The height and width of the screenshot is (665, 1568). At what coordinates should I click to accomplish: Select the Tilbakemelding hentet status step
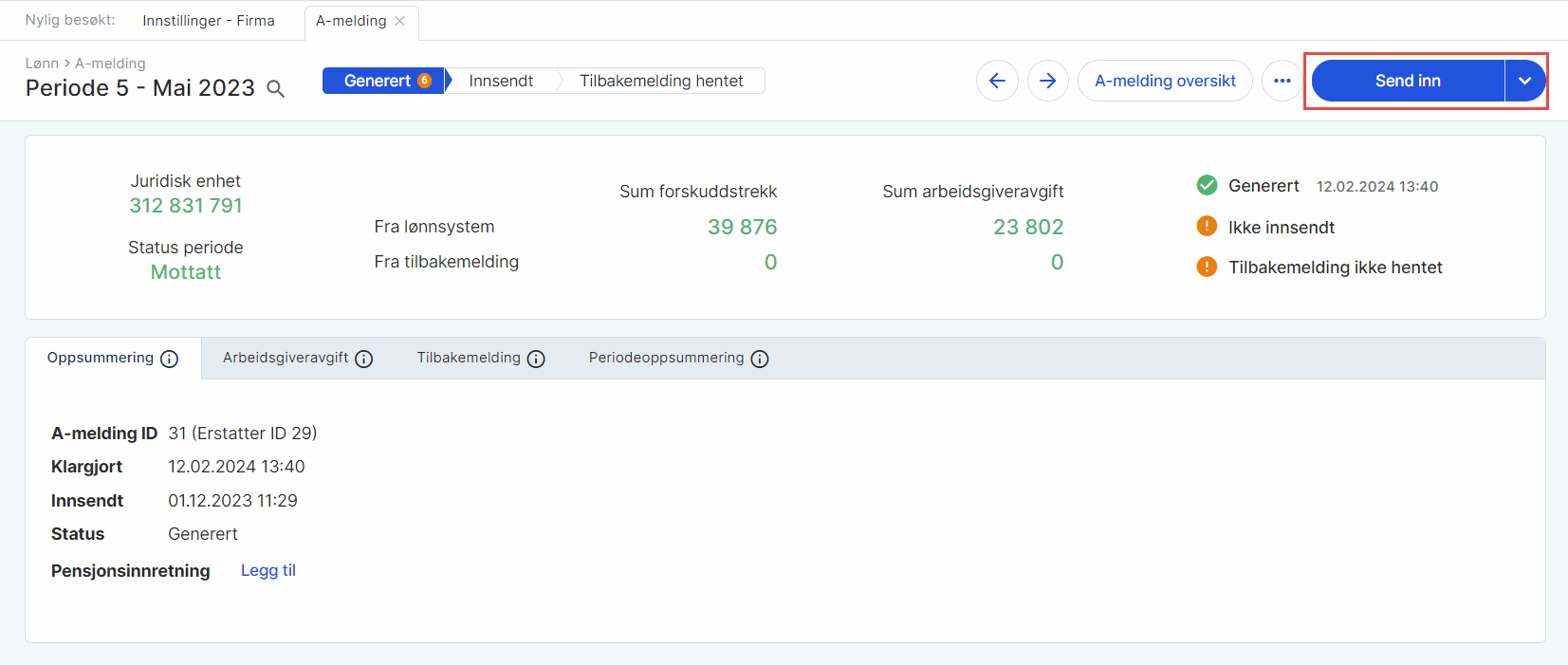pos(661,81)
